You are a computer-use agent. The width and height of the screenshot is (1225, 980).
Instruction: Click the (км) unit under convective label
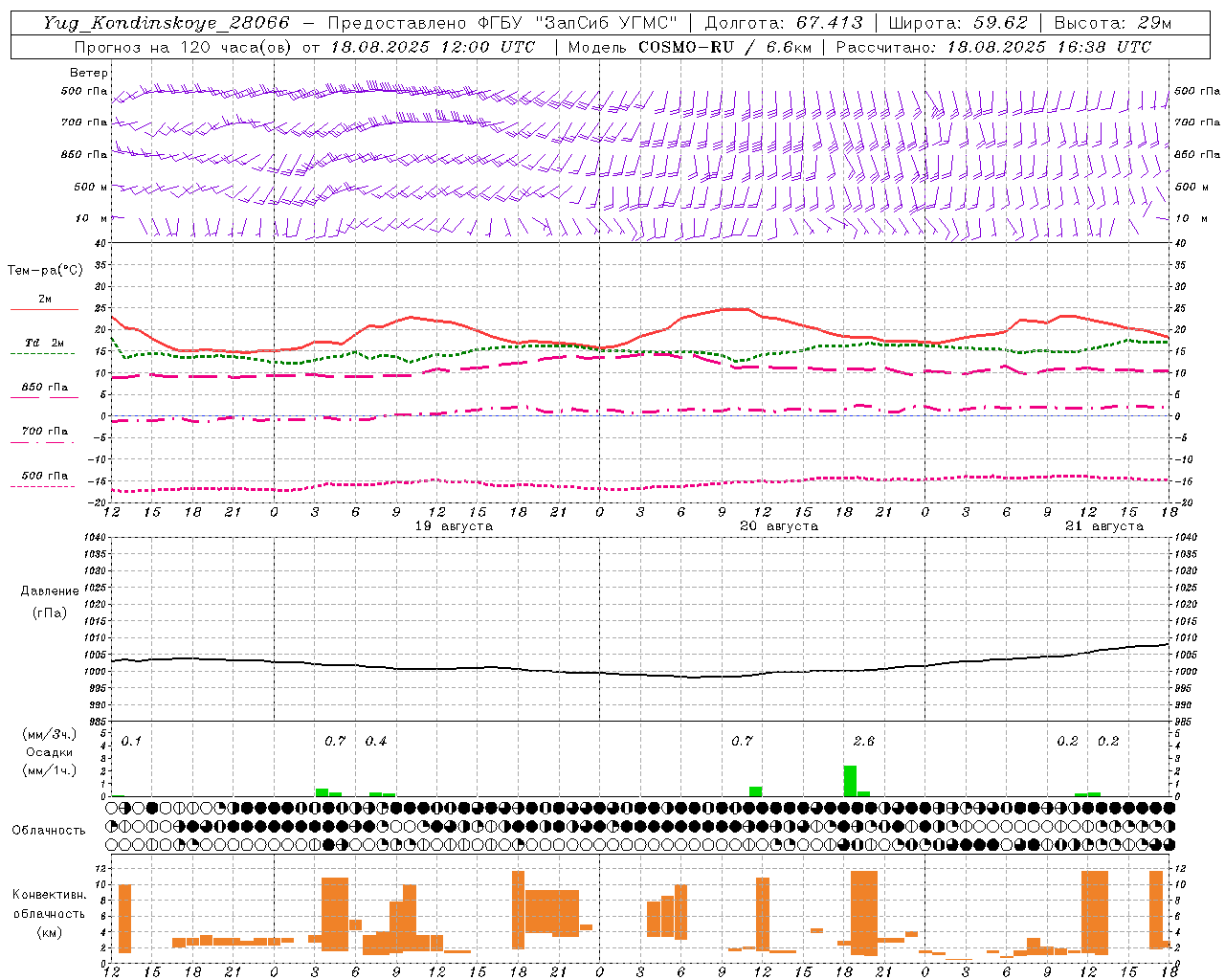[50, 933]
